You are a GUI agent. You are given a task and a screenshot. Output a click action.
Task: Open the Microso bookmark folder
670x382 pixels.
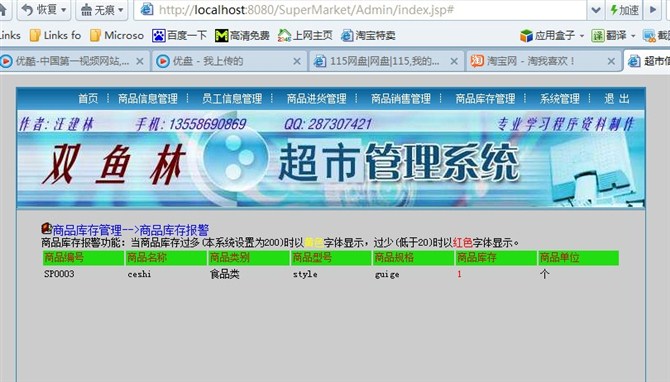[x=117, y=35]
